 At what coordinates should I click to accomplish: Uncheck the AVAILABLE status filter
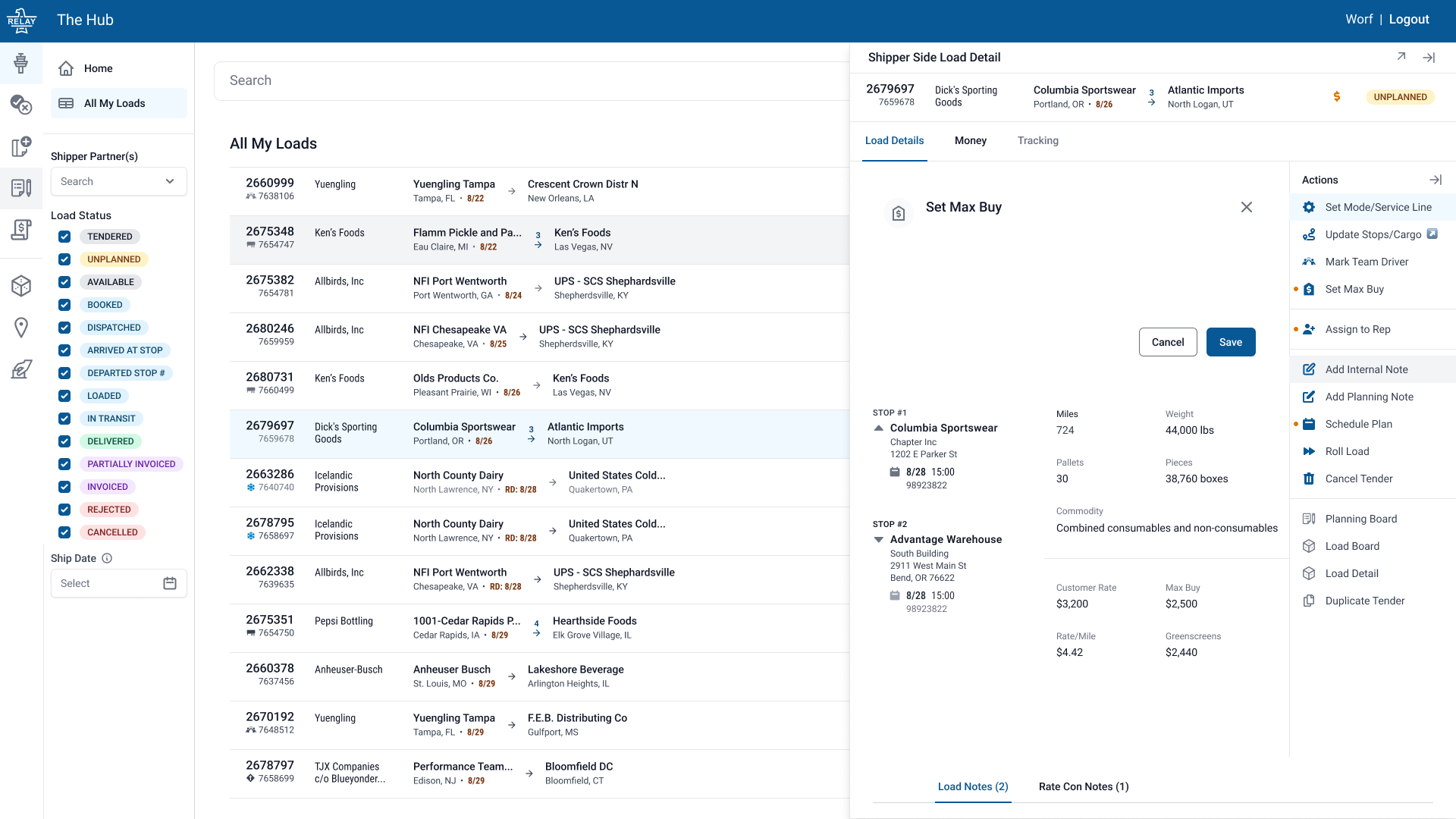64,282
